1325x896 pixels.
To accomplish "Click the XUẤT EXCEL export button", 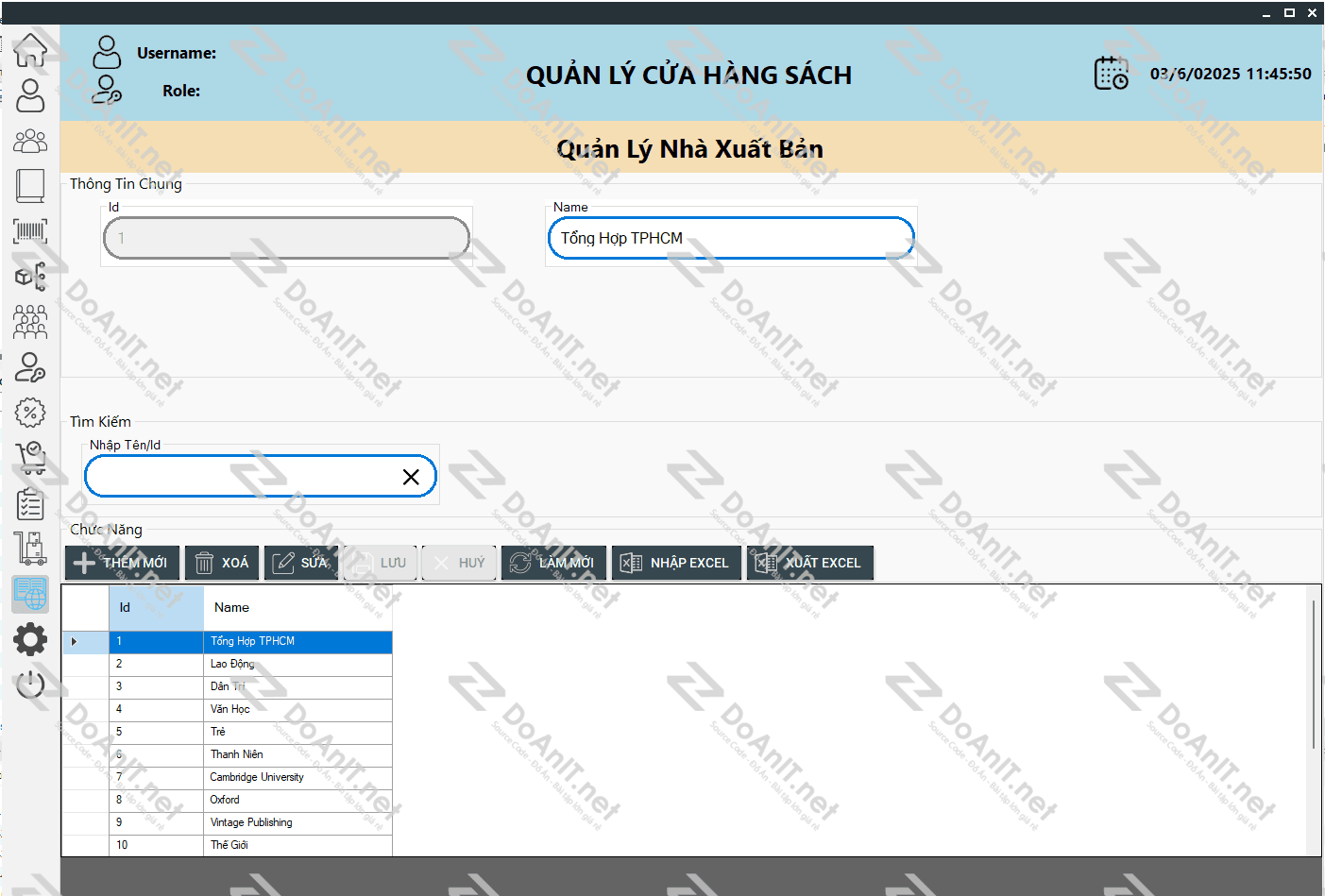I will (x=809, y=563).
